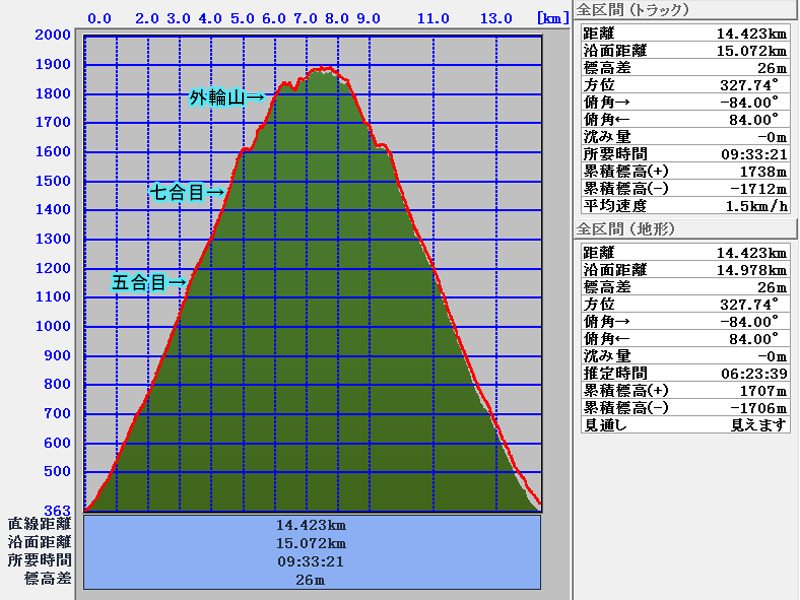This screenshot has height=600, width=800.
Task: Click the summit peak of the elevation profile
Action: (x=322, y=69)
